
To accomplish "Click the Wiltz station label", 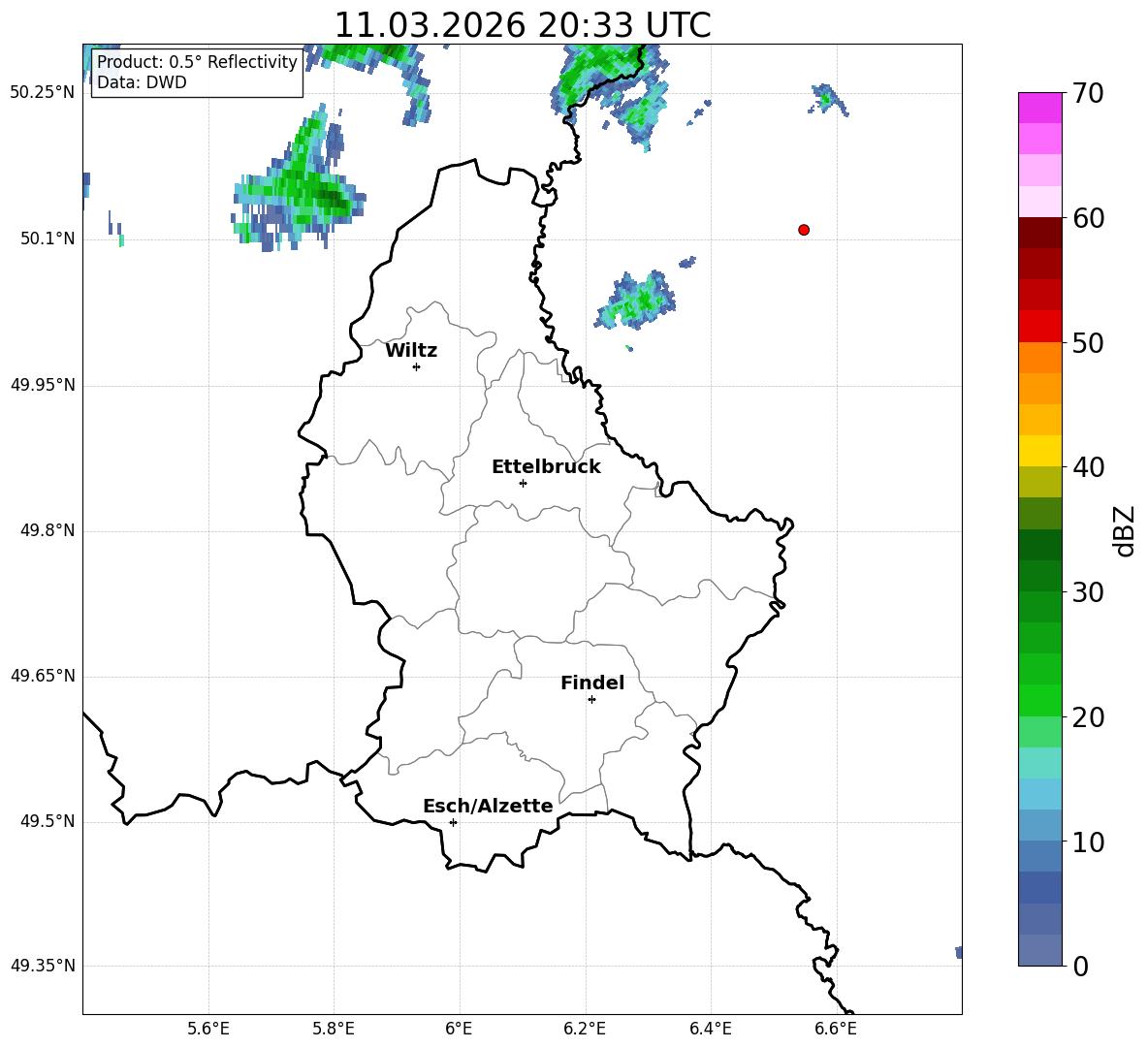I will tap(411, 351).
